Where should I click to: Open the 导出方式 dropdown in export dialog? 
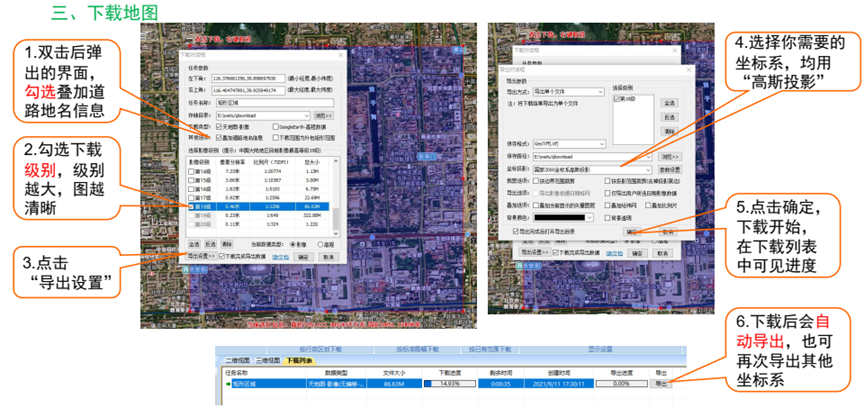pos(601,92)
